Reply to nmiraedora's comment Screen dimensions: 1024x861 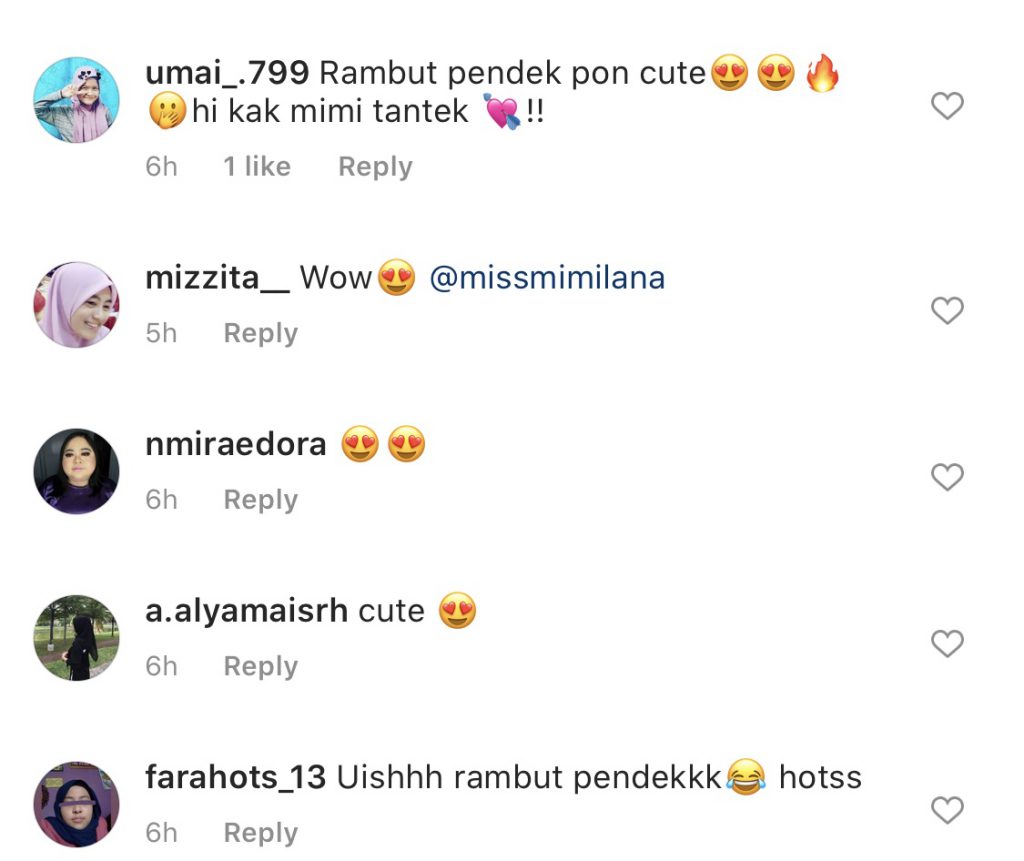(x=261, y=500)
